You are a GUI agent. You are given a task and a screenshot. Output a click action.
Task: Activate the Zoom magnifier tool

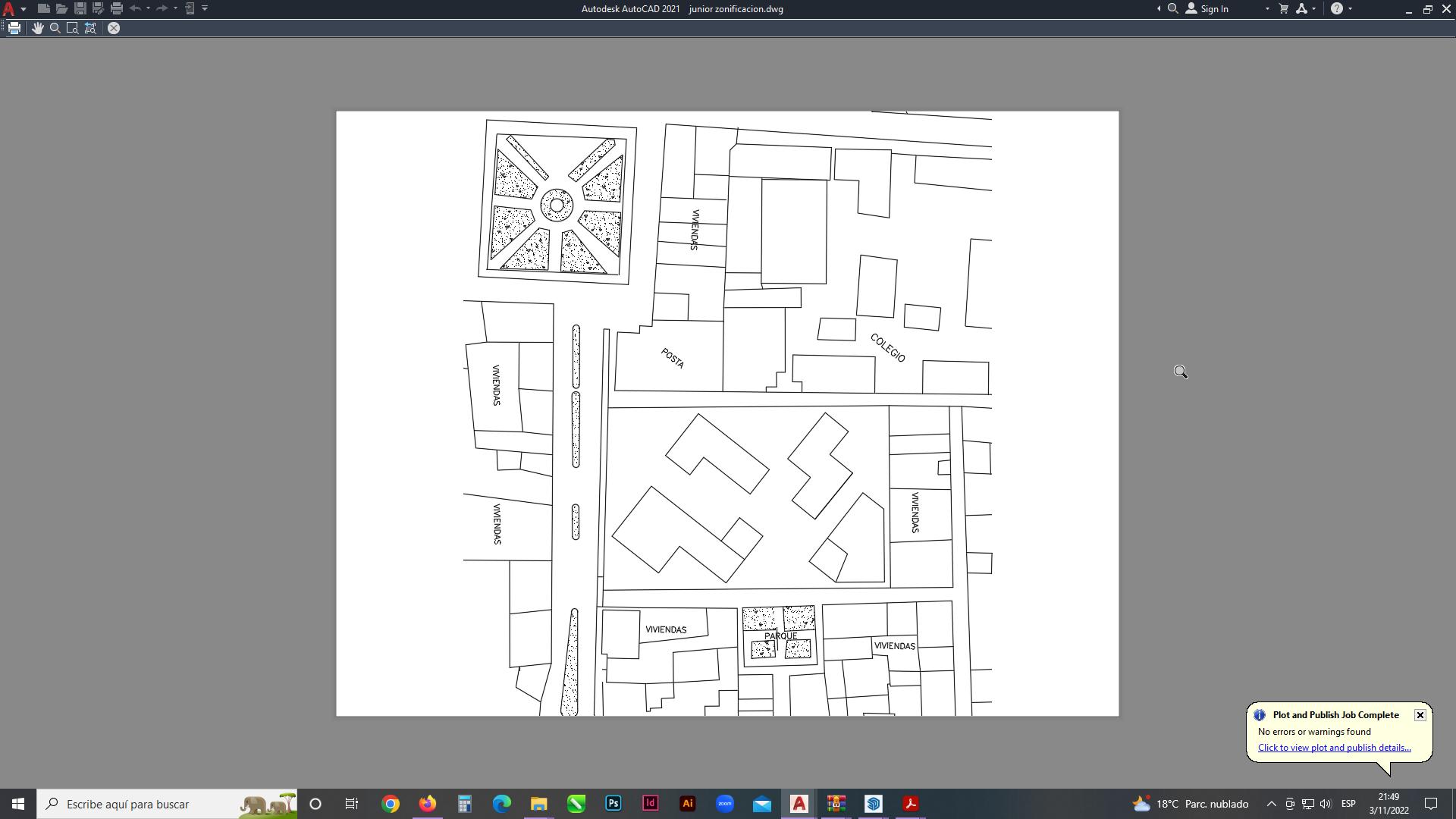[x=55, y=28]
